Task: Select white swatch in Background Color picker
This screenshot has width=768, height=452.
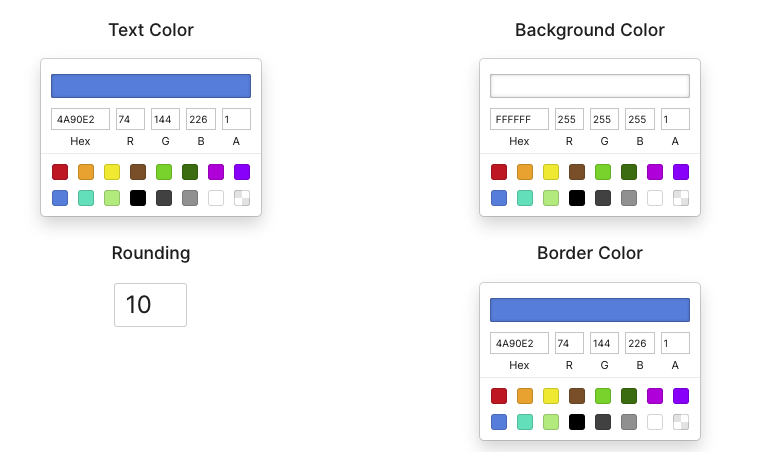Action: (x=655, y=198)
